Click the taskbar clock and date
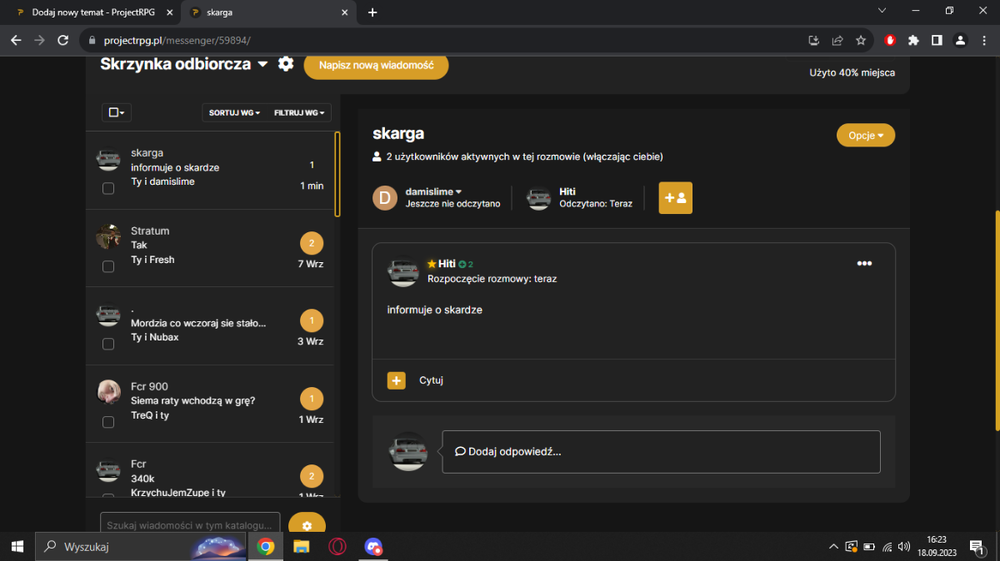1000x561 pixels. (937, 546)
